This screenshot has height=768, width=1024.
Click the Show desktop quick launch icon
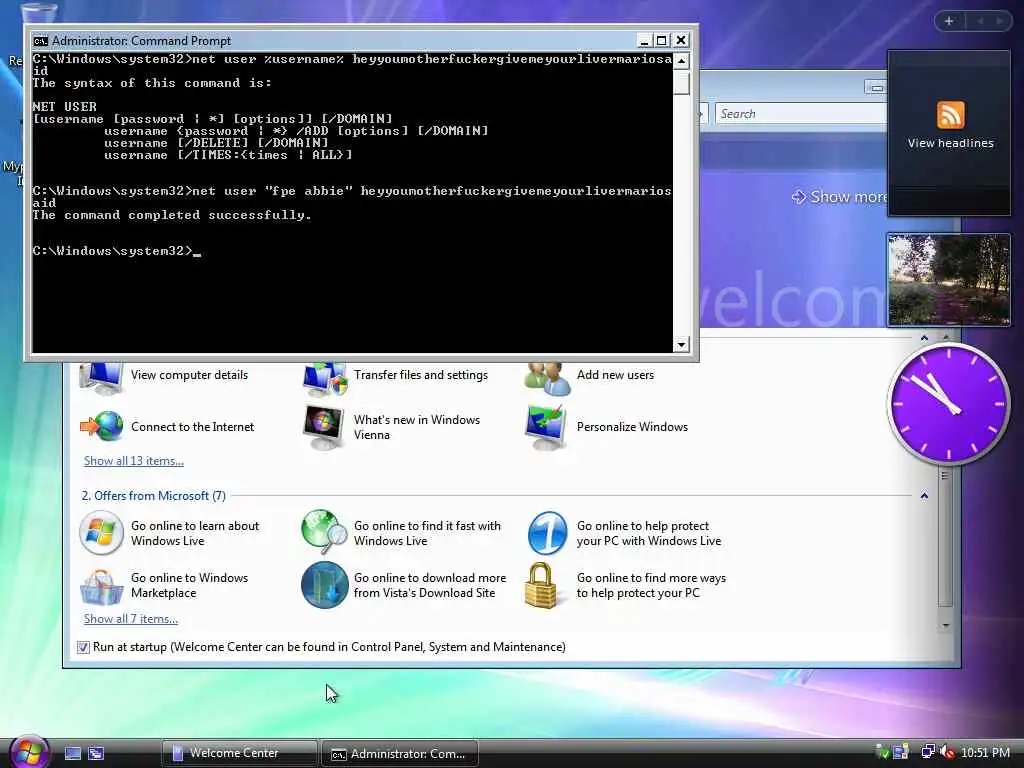click(x=72, y=754)
